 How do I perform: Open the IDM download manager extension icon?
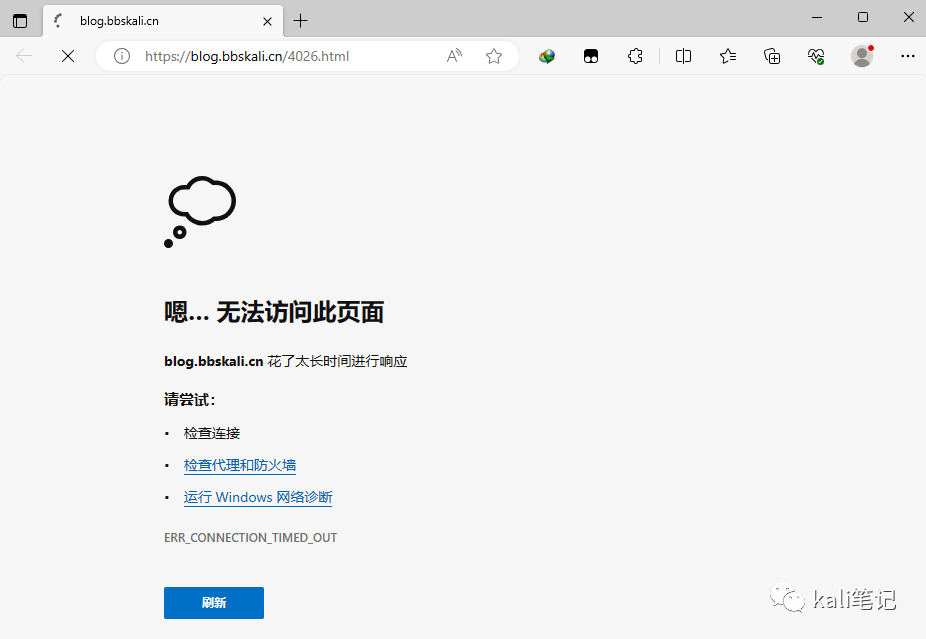546,56
